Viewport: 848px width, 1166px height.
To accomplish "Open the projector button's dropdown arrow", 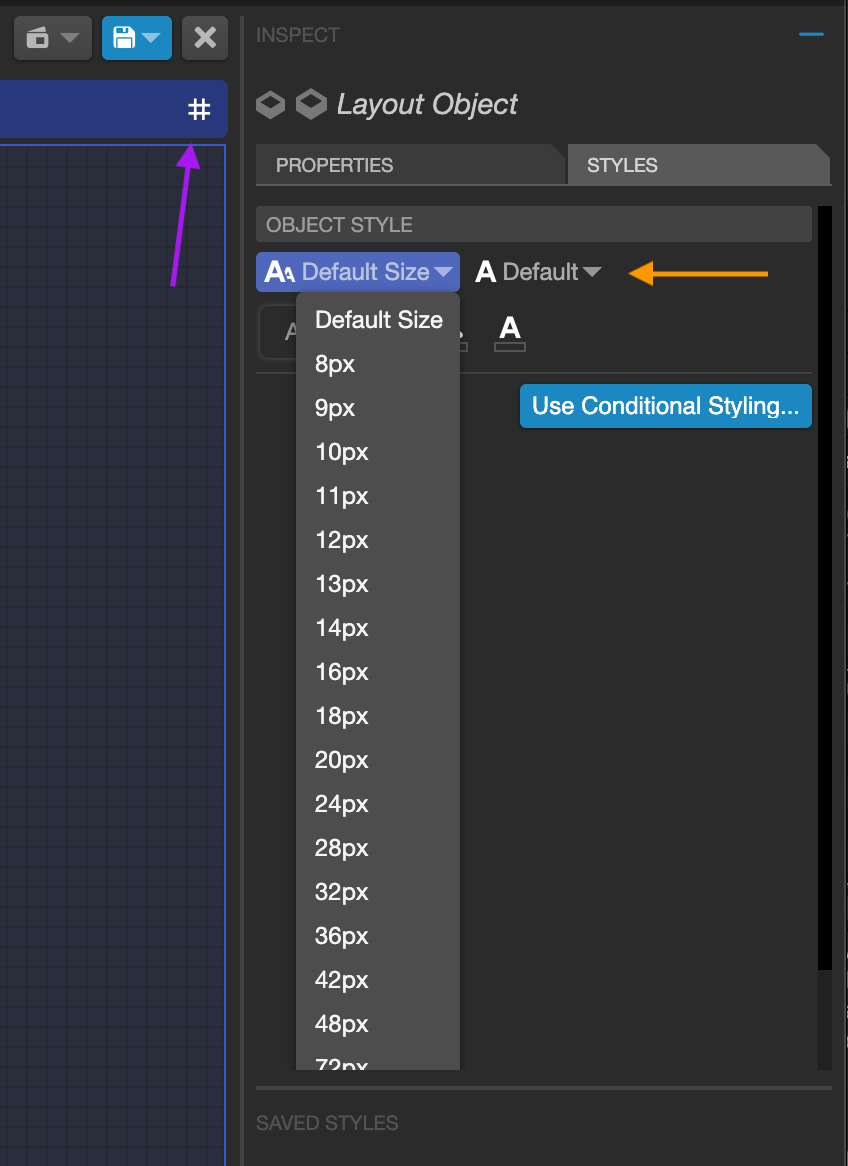I will tap(67, 38).
